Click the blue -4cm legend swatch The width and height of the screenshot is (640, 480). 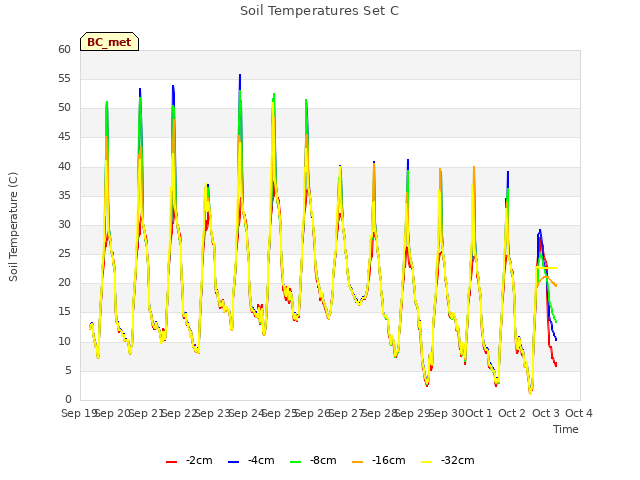coord(233,462)
